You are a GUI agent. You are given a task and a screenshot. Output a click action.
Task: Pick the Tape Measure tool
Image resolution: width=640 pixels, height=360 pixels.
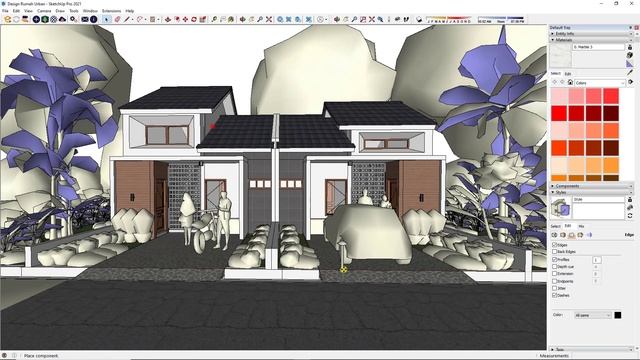214,19
